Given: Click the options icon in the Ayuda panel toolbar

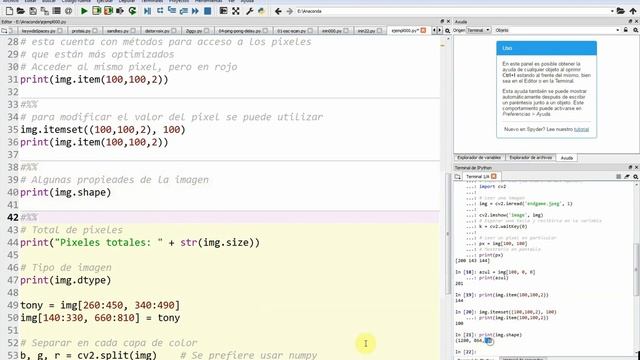Looking at the screenshot, I should pos(636,30).
